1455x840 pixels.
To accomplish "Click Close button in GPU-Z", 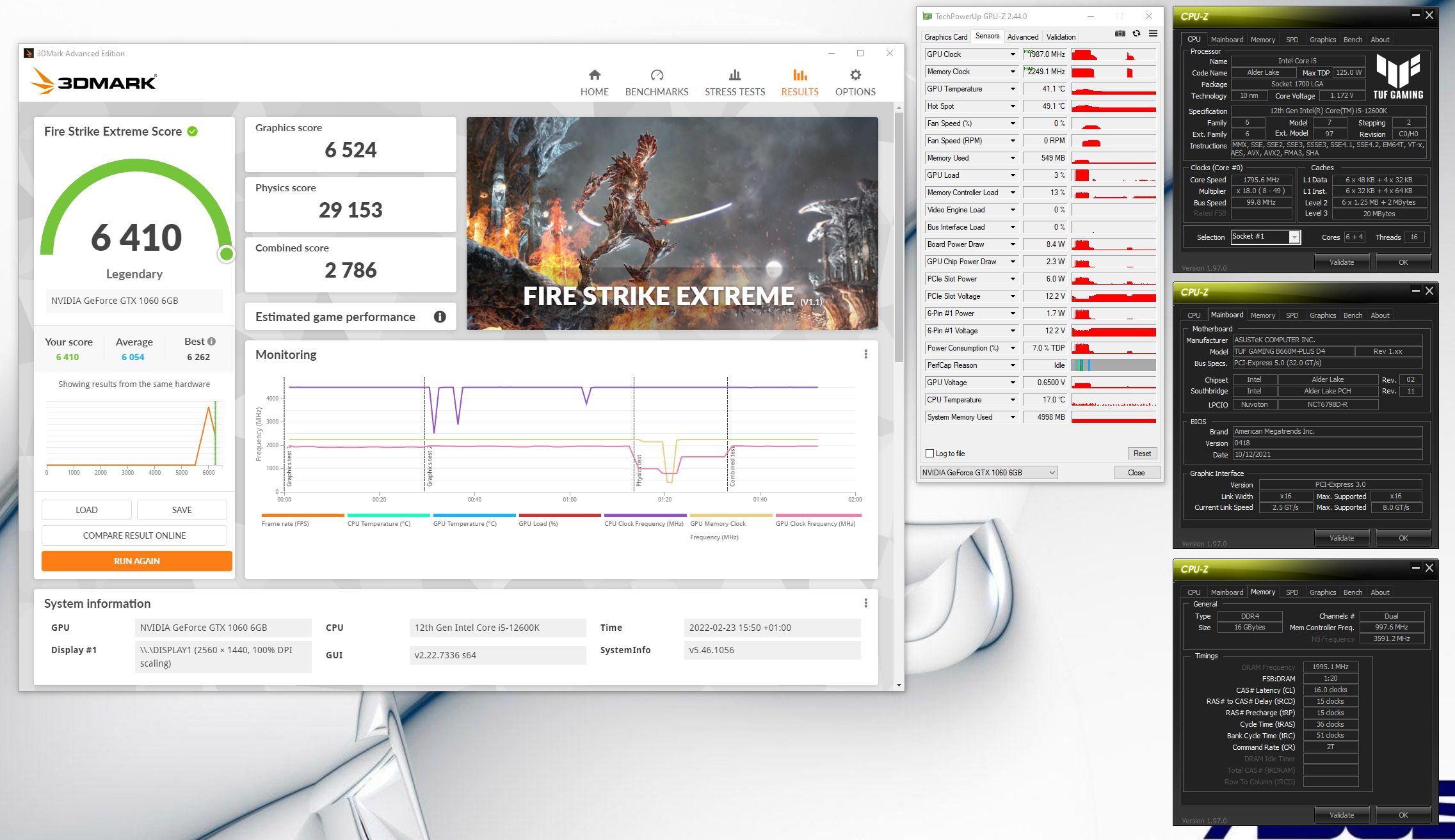I will [1136, 473].
